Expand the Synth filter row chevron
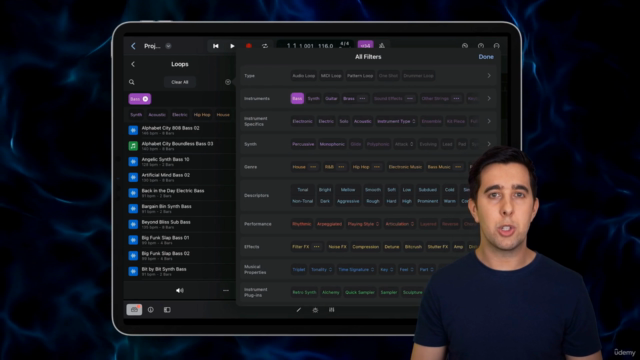 (489, 144)
